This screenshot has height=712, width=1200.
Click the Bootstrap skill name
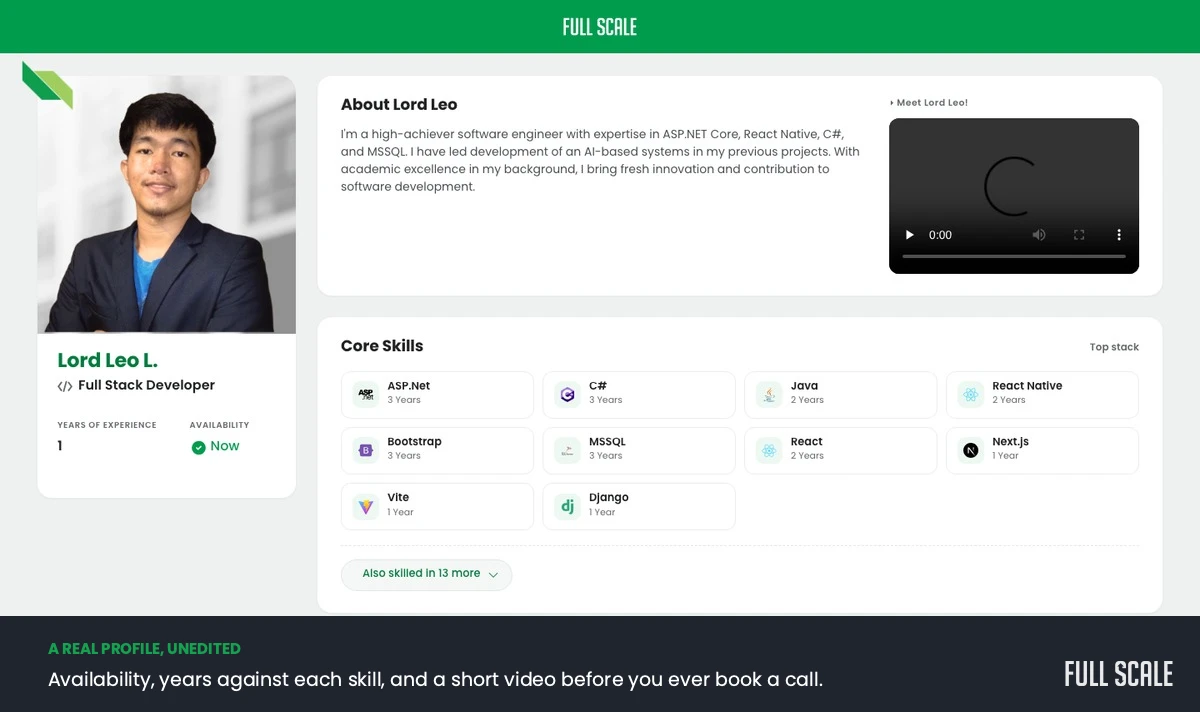[x=415, y=442]
